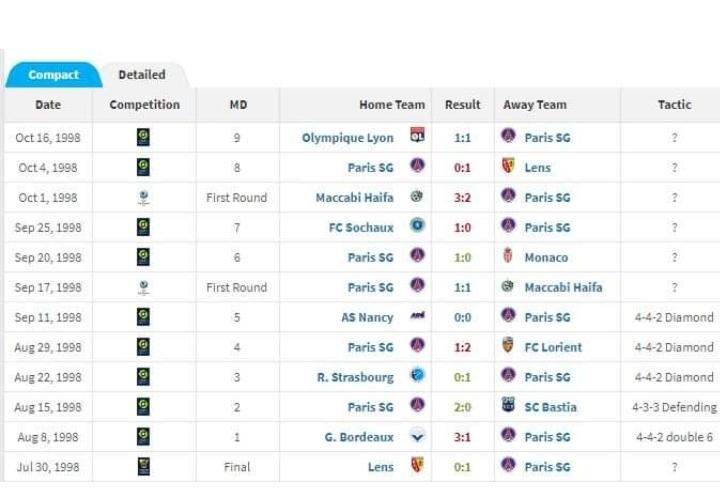Open the Olympique Lyon team link
720x503 pixels.
point(348,138)
